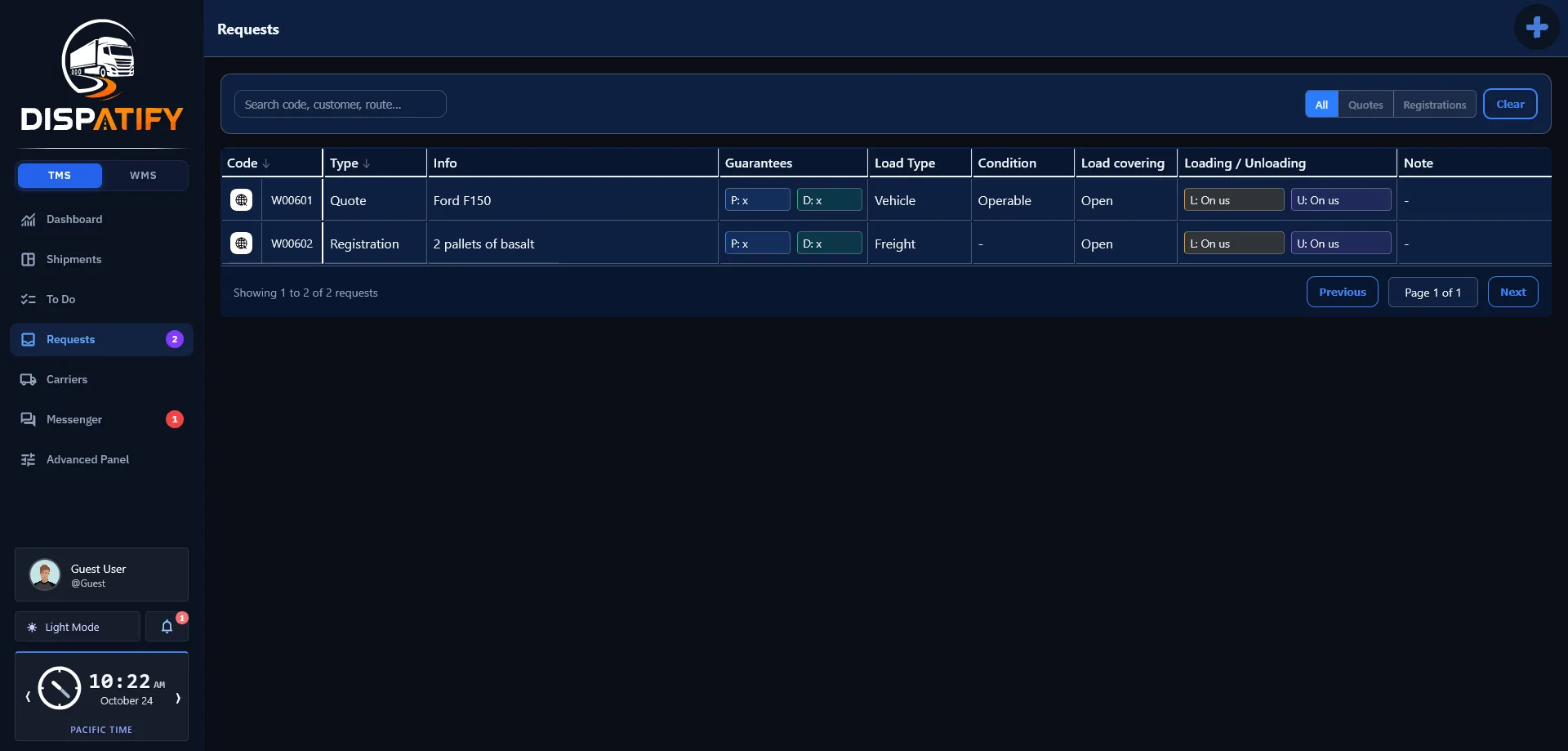Open Dashboard from the sidebar

(101, 219)
